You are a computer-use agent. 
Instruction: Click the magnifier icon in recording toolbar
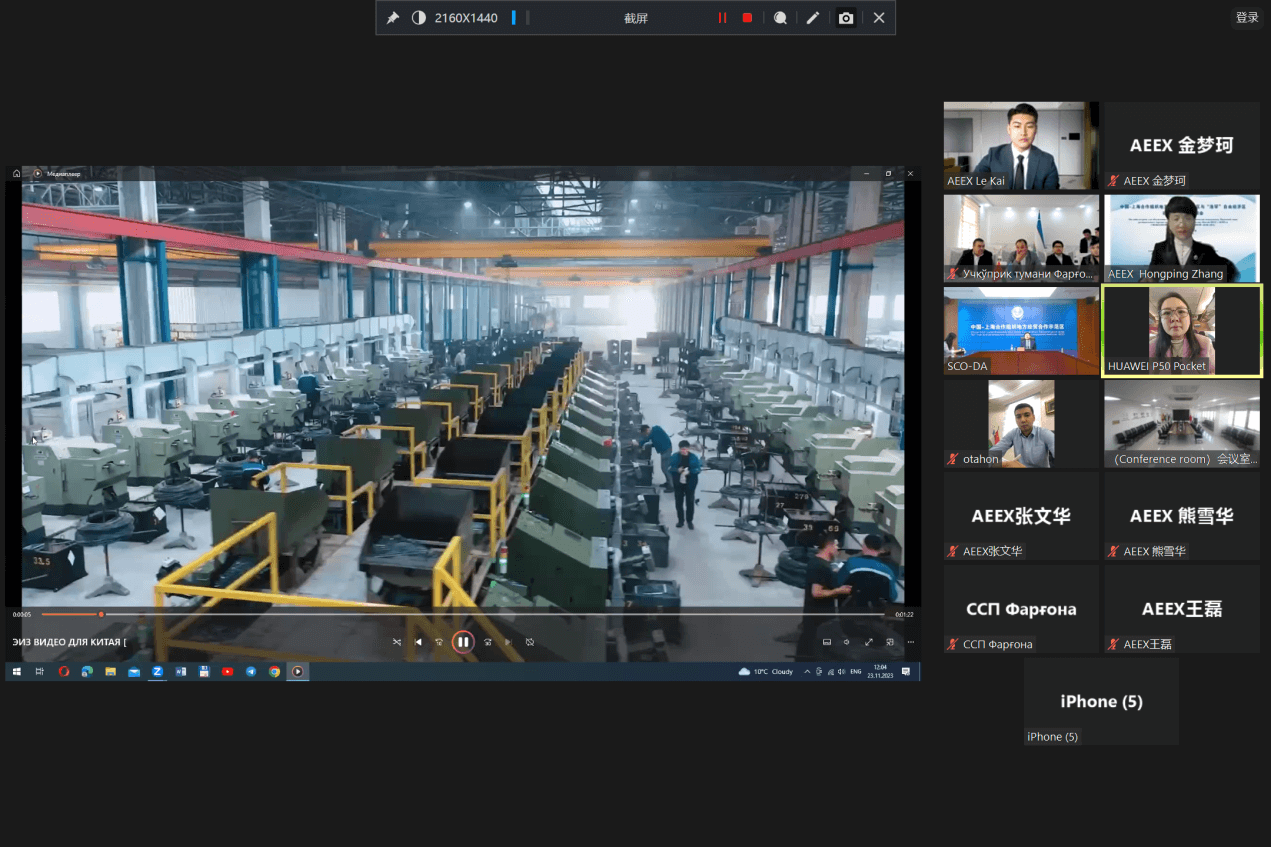(x=780, y=18)
